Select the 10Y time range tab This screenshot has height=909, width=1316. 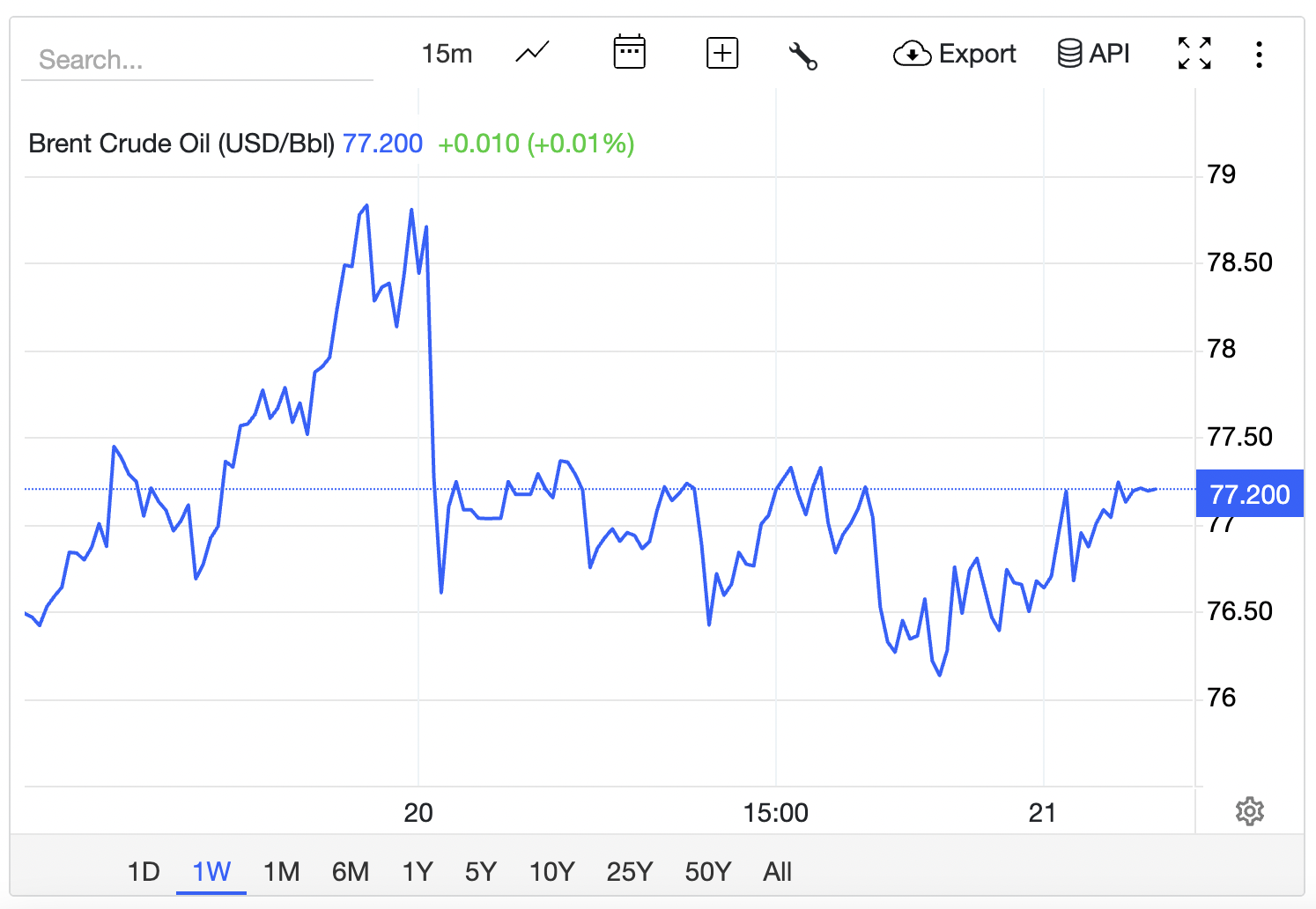click(x=551, y=872)
